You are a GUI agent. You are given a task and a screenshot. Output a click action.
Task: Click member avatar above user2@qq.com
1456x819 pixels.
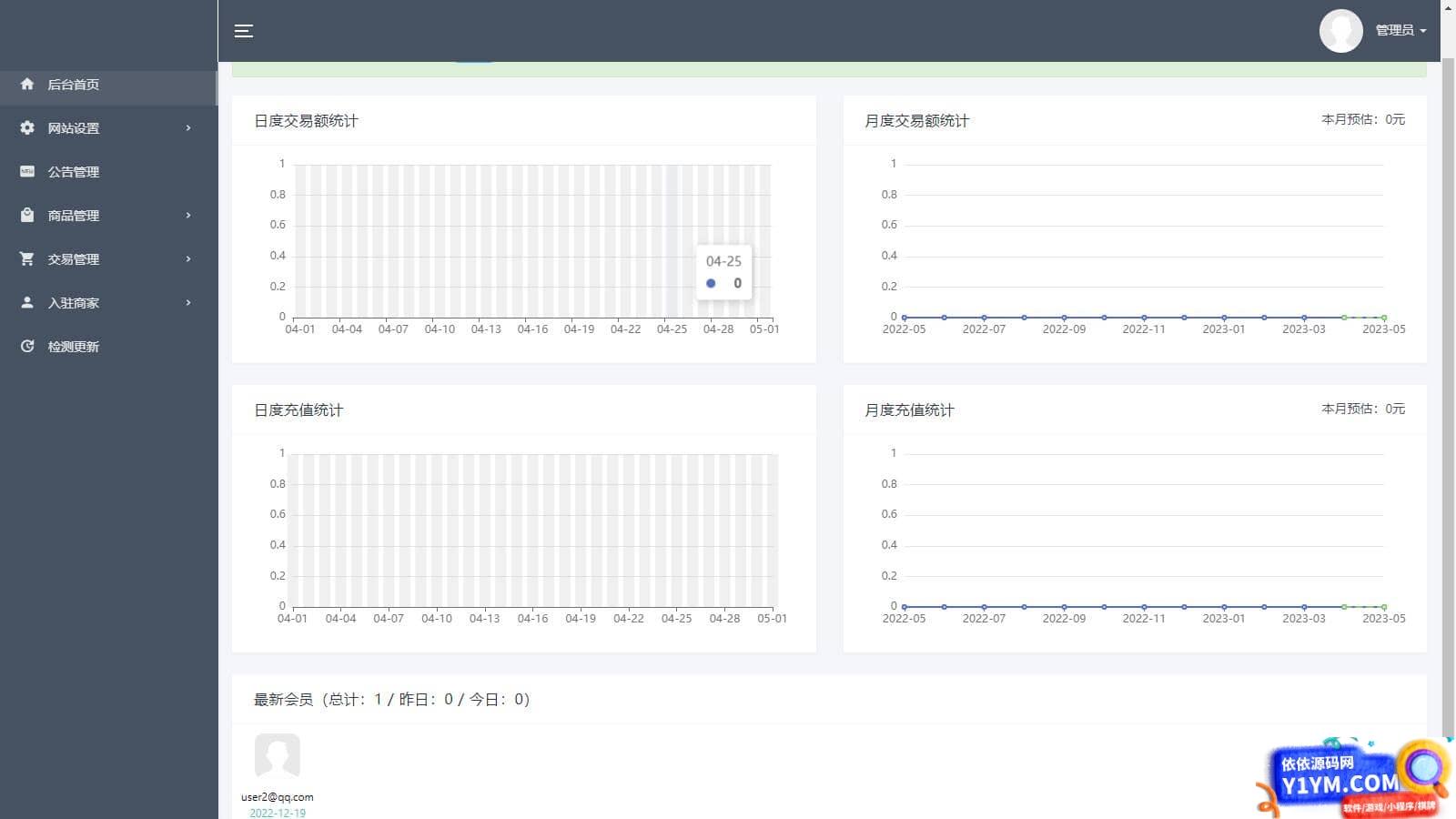click(278, 756)
